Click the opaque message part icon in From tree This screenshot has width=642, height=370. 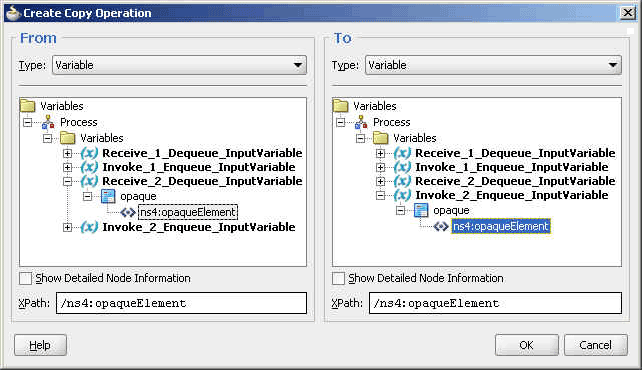pyautogui.click(x=108, y=196)
